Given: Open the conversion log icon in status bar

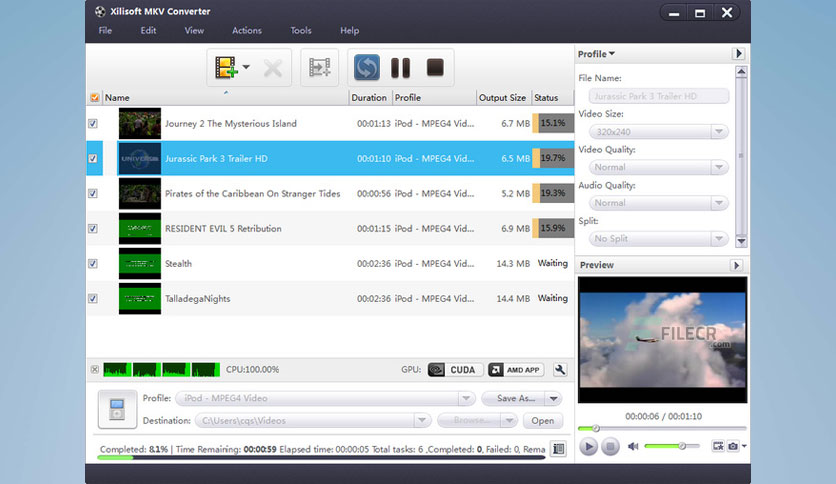Looking at the screenshot, I should (x=559, y=449).
